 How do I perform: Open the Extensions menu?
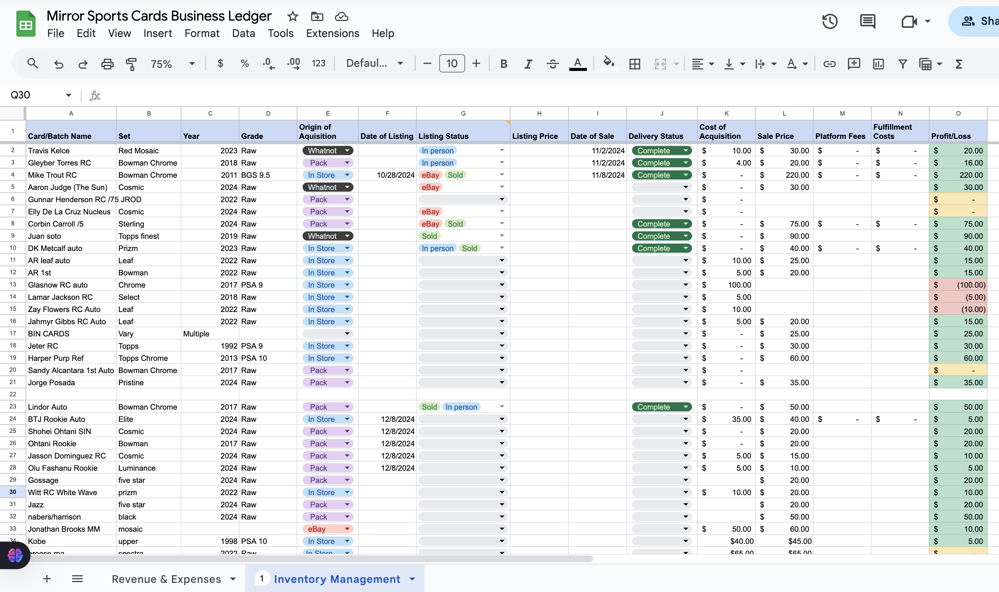click(x=333, y=33)
